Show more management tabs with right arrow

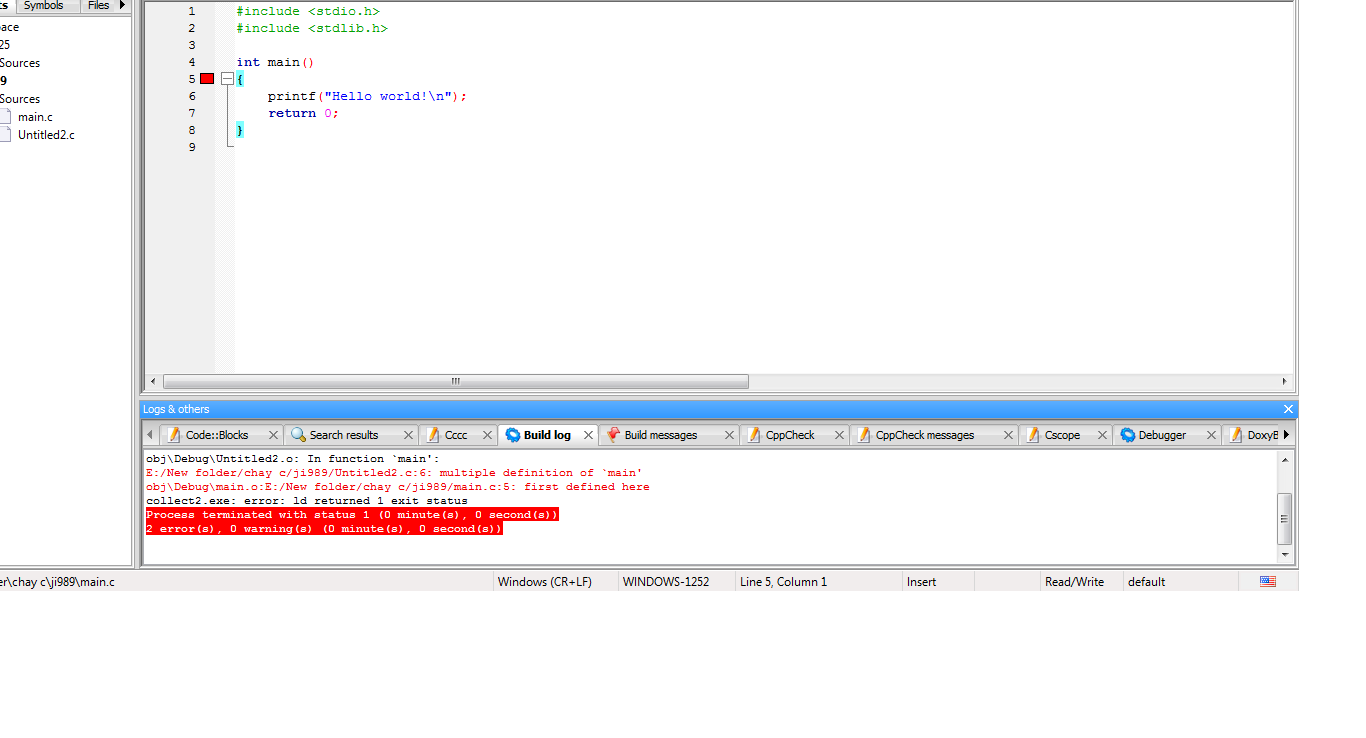click(x=123, y=5)
